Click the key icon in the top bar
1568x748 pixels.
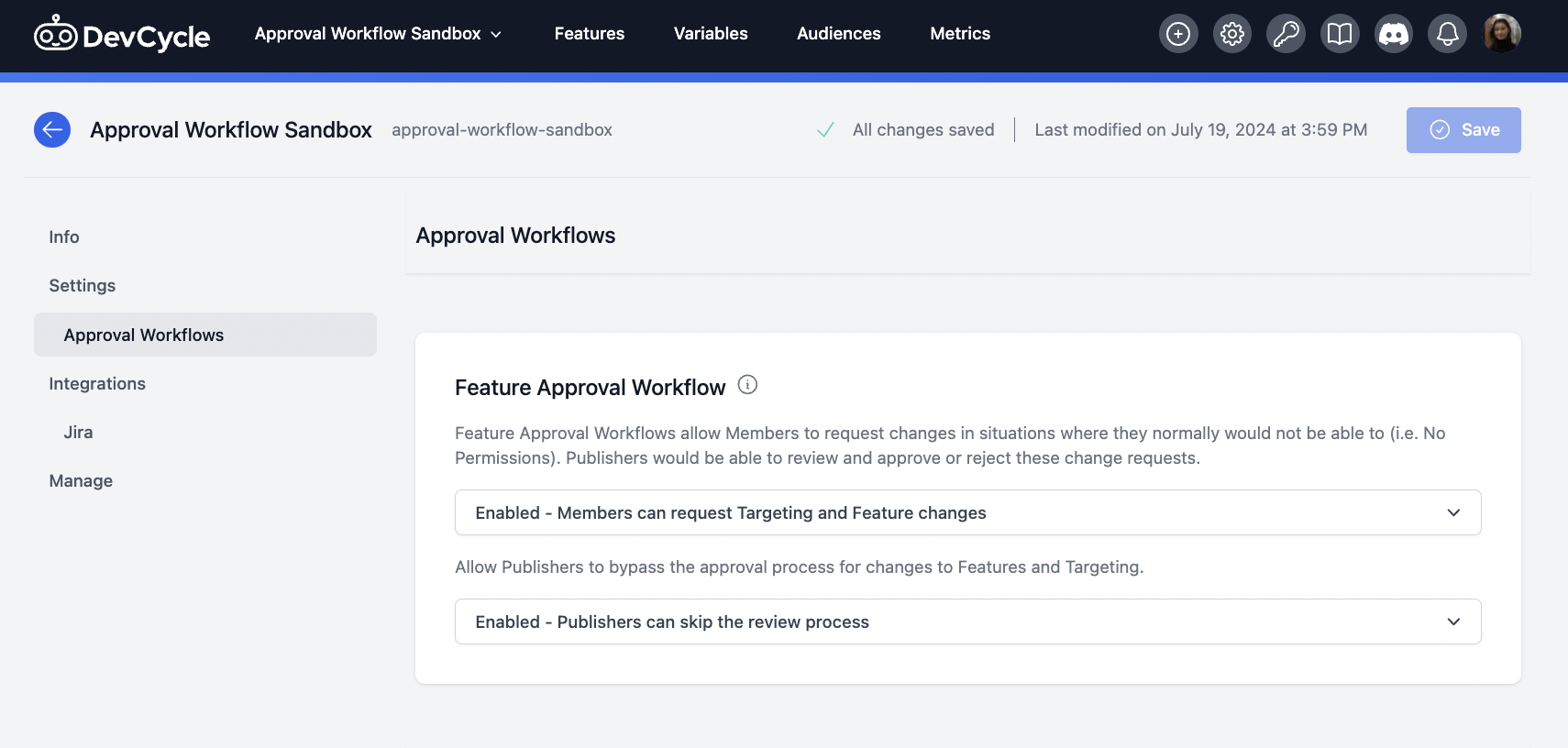[1286, 34]
